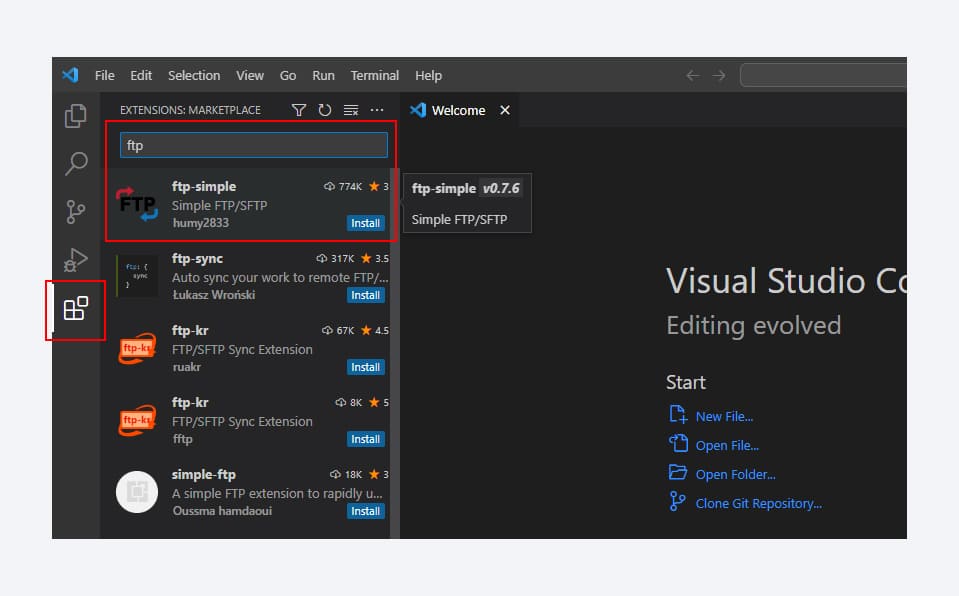Open the Search view
Screen dimensions: 959x596
75,164
